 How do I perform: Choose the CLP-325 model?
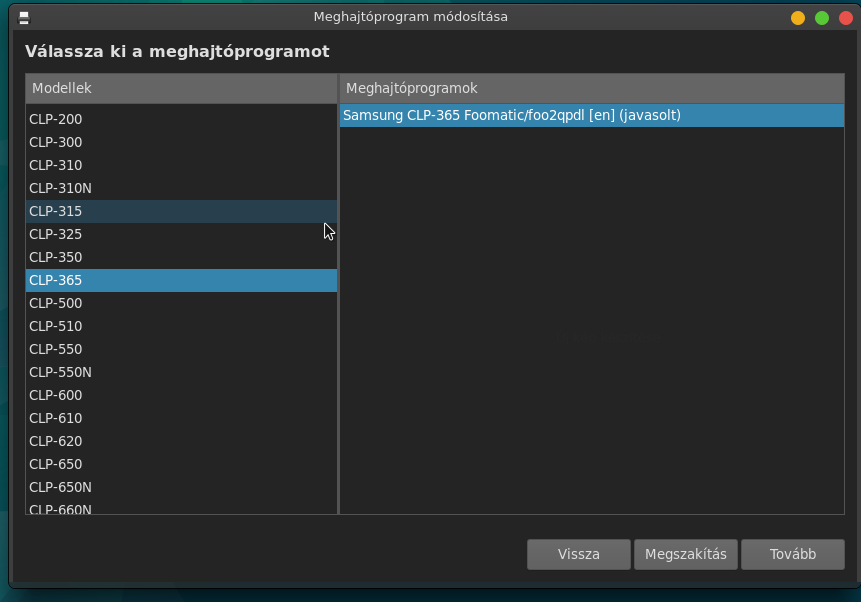click(x=181, y=235)
